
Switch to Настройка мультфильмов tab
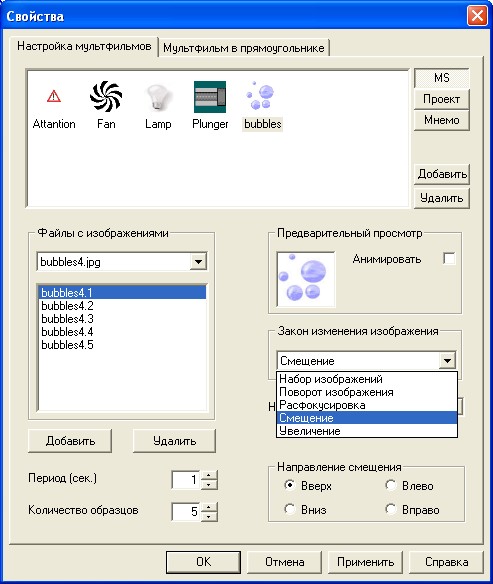pos(84,47)
